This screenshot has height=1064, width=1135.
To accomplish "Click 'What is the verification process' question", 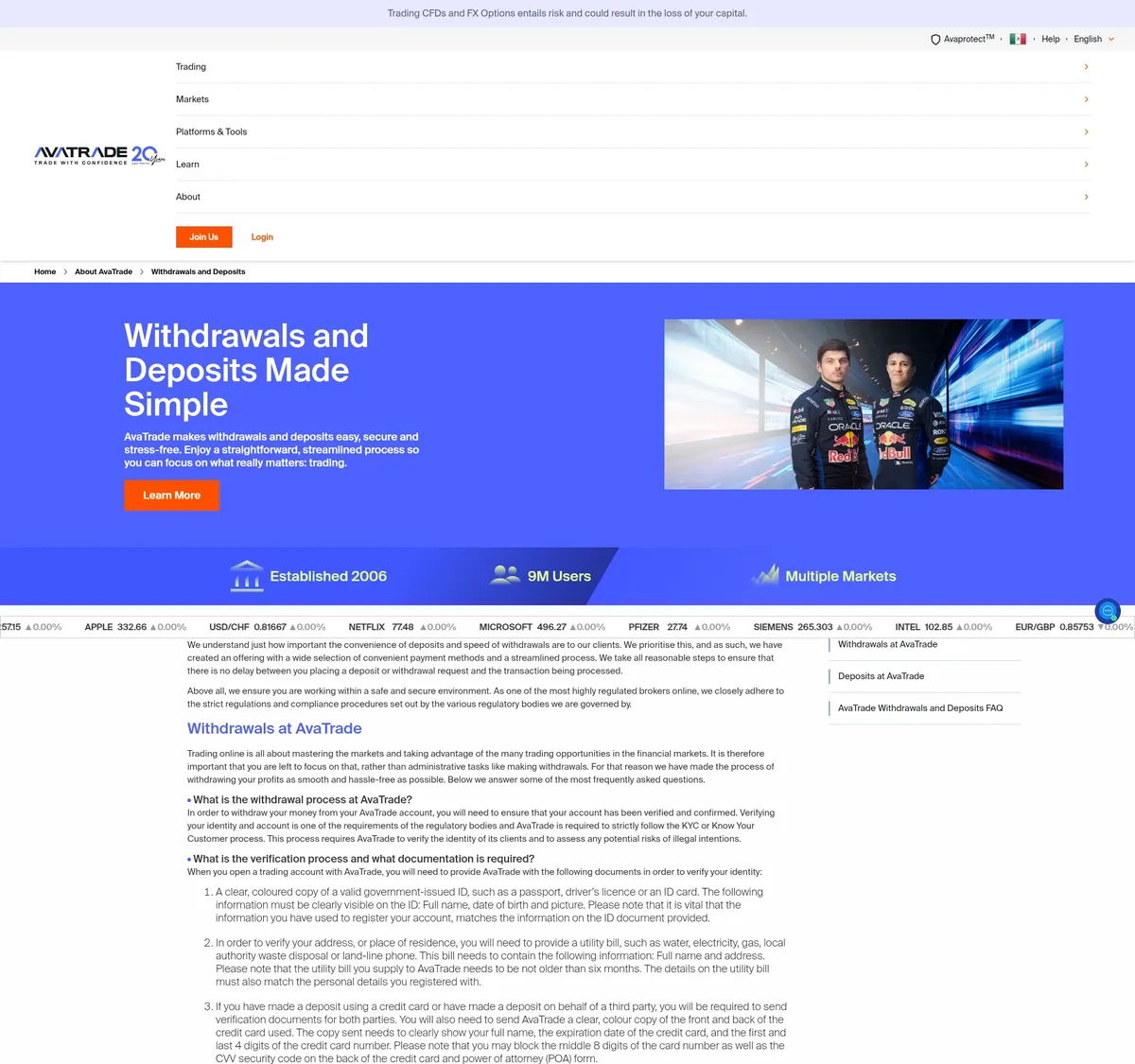I will point(364,859).
